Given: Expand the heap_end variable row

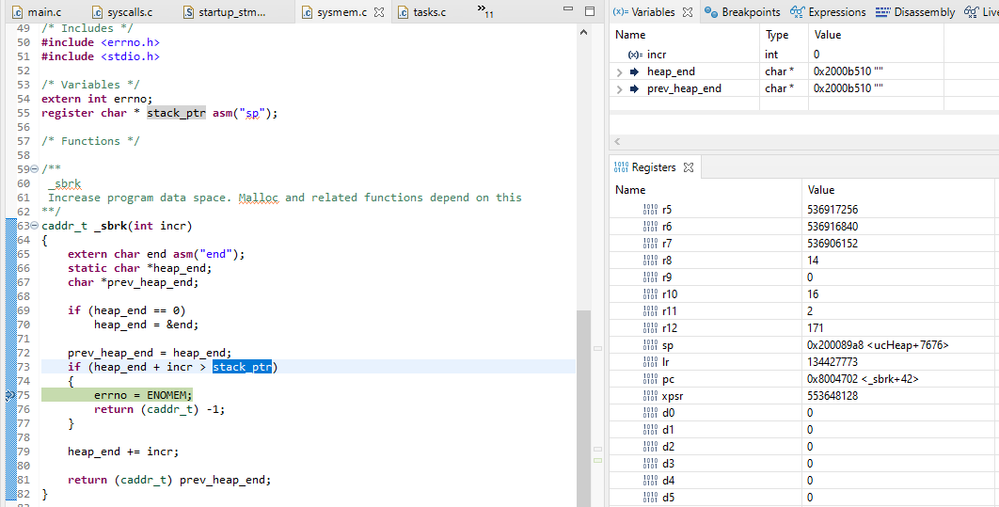Looking at the screenshot, I should pyautogui.click(x=619, y=72).
